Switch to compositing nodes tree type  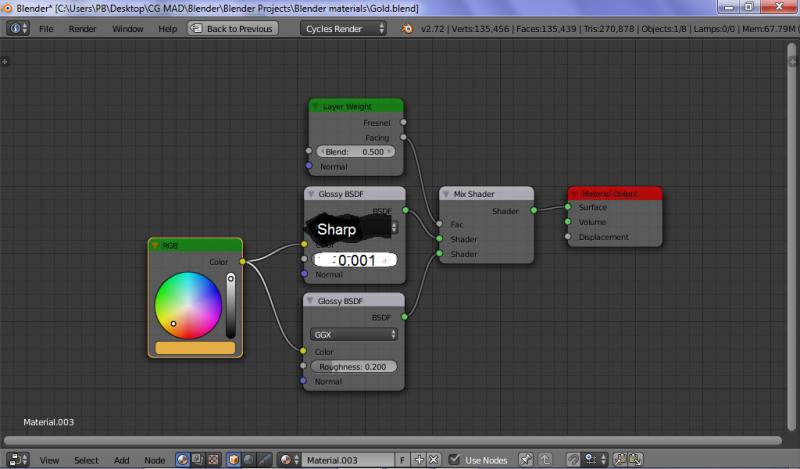[198, 460]
